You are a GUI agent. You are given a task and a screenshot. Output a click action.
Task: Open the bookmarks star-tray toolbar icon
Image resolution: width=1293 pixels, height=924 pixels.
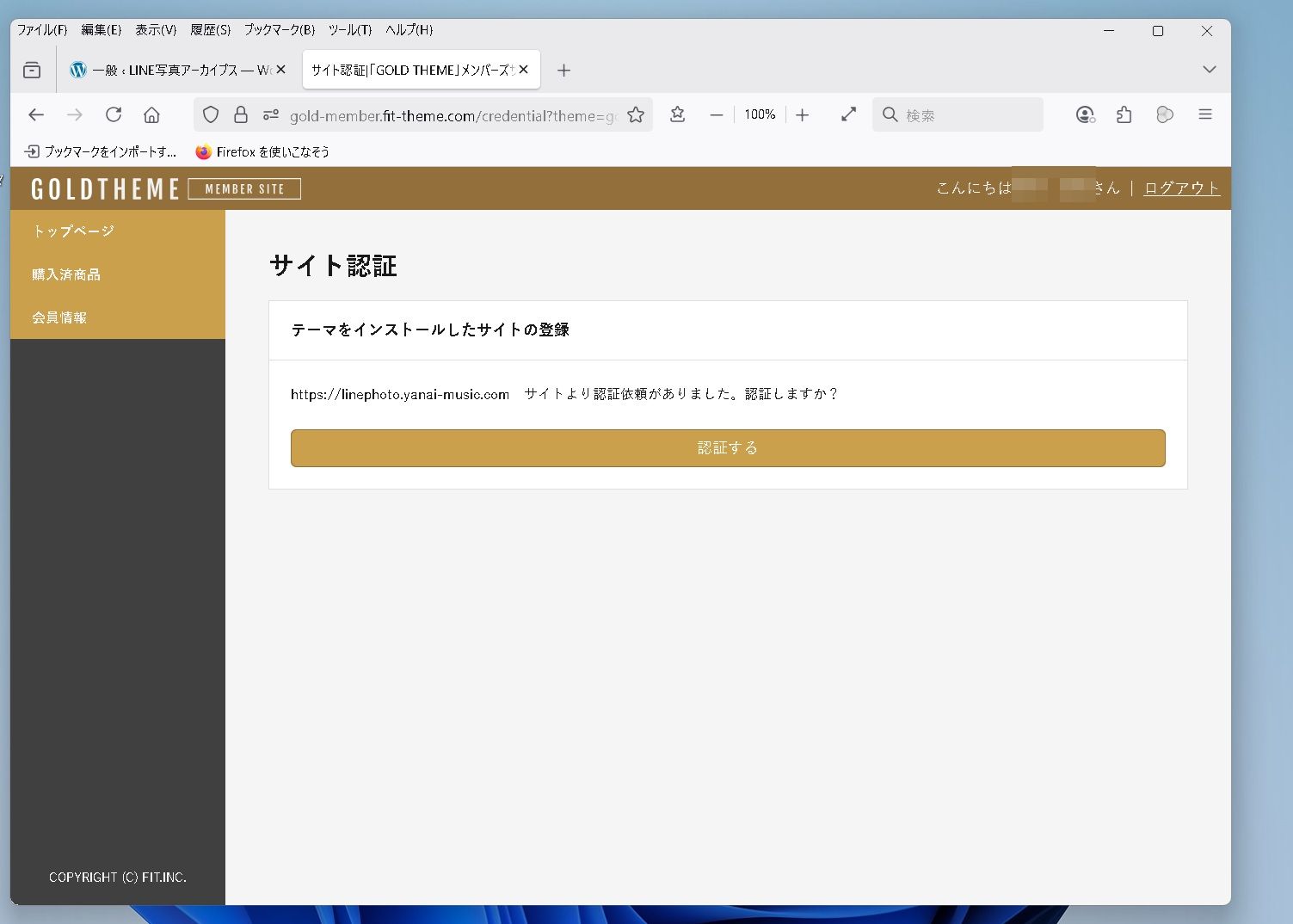[x=678, y=114]
